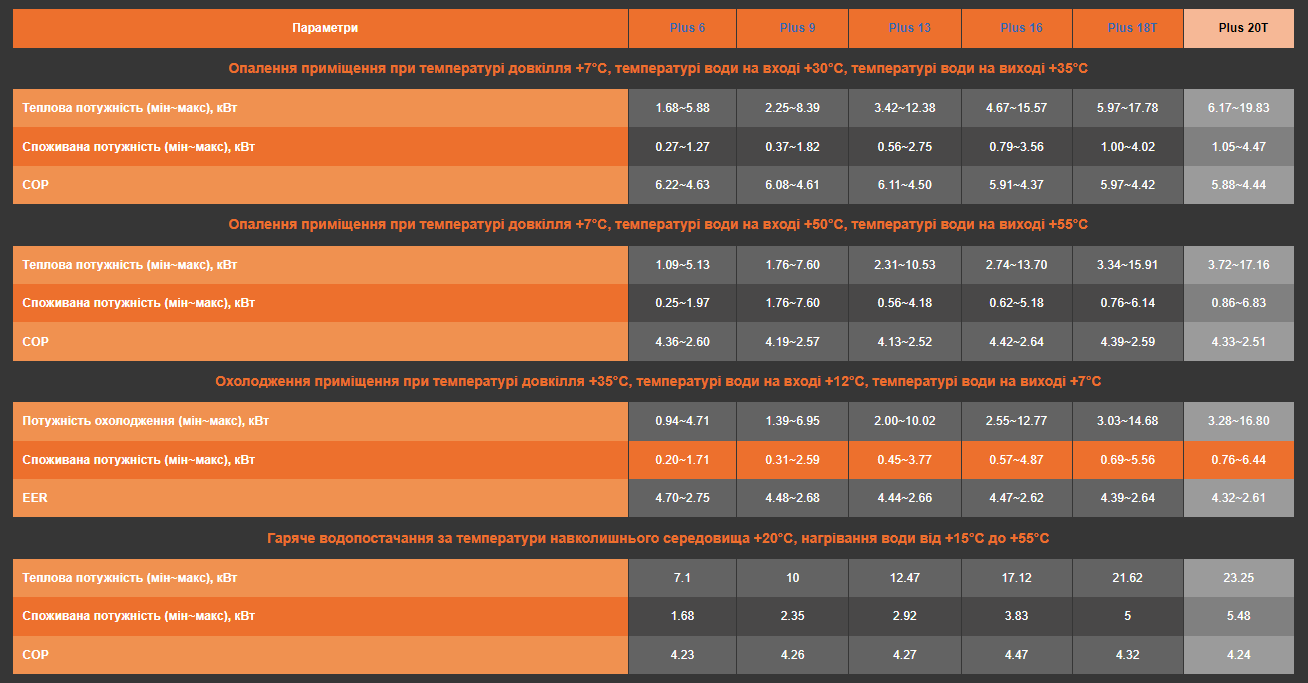
Task: Switch to the Plus 9 model column
Action: click(x=798, y=28)
